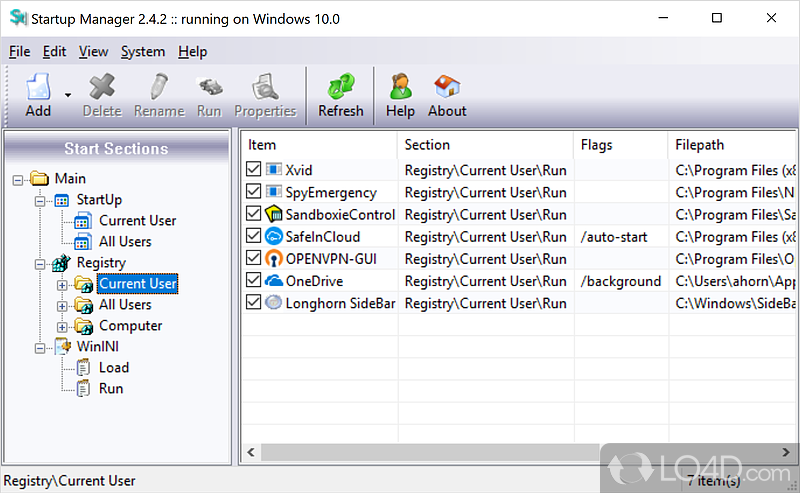This screenshot has width=800, height=493.
Task: Click the Properties toolbar icon
Action: coord(265,87)
